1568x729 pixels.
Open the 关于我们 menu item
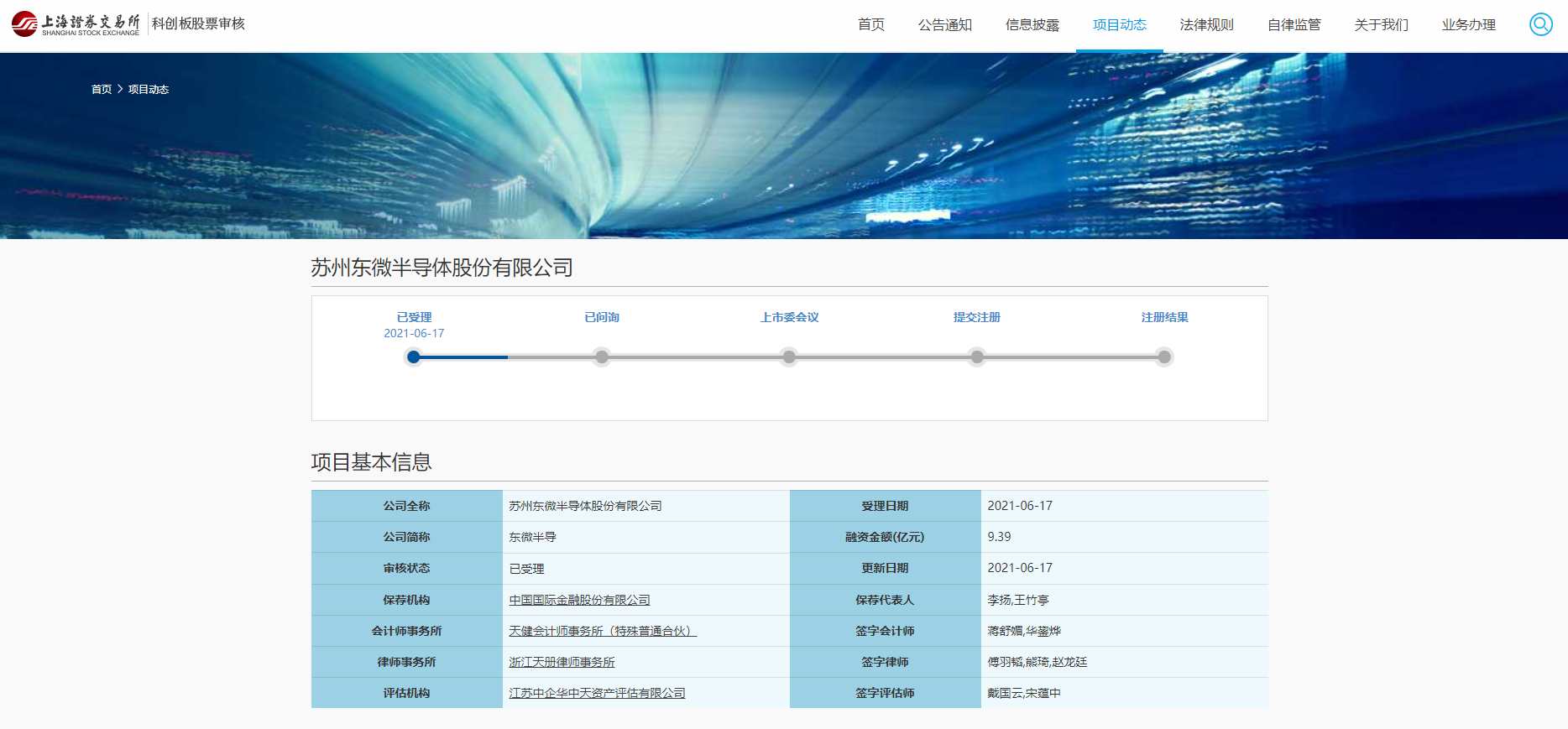(1382, 25)
